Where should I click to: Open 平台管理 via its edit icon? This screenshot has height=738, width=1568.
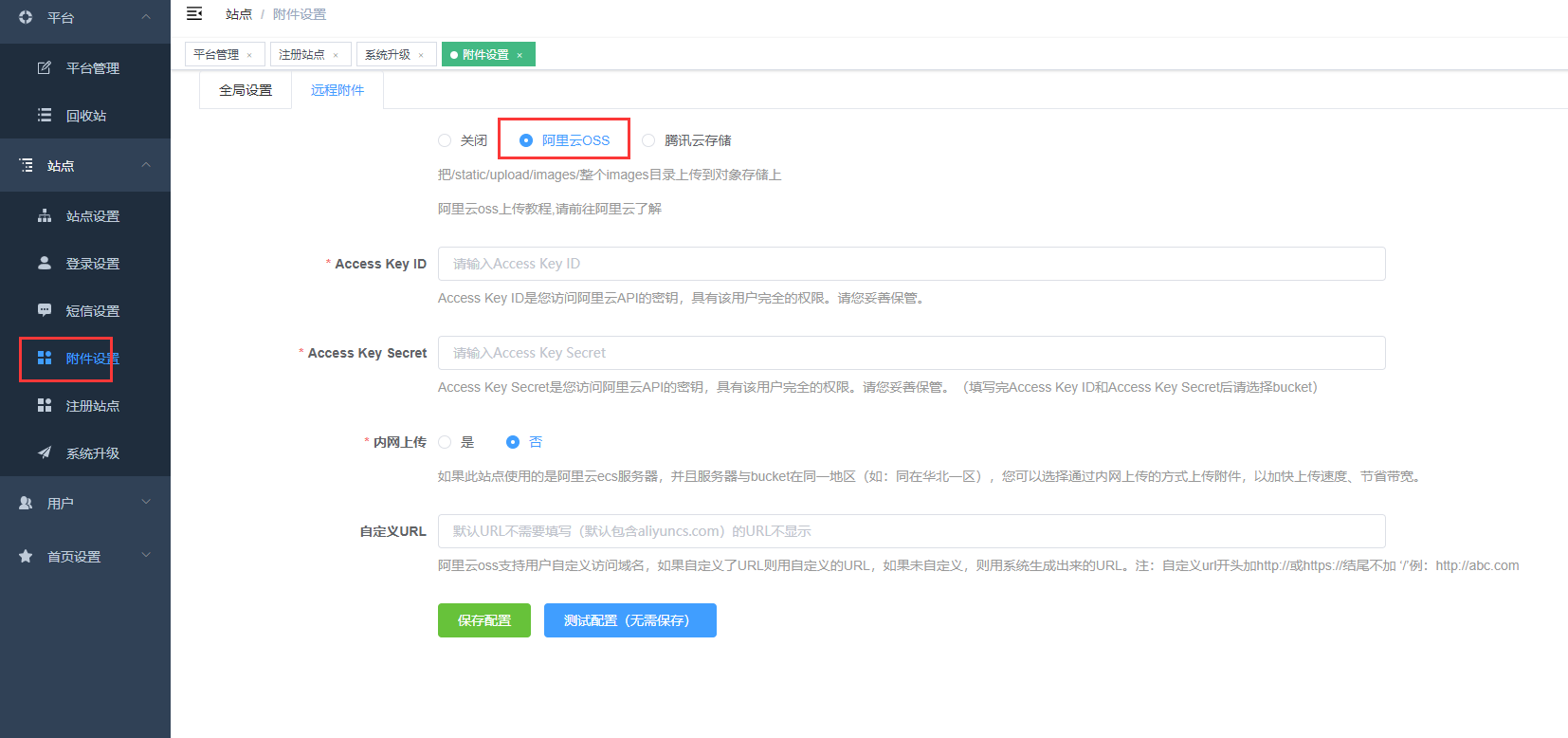[45, 68]
